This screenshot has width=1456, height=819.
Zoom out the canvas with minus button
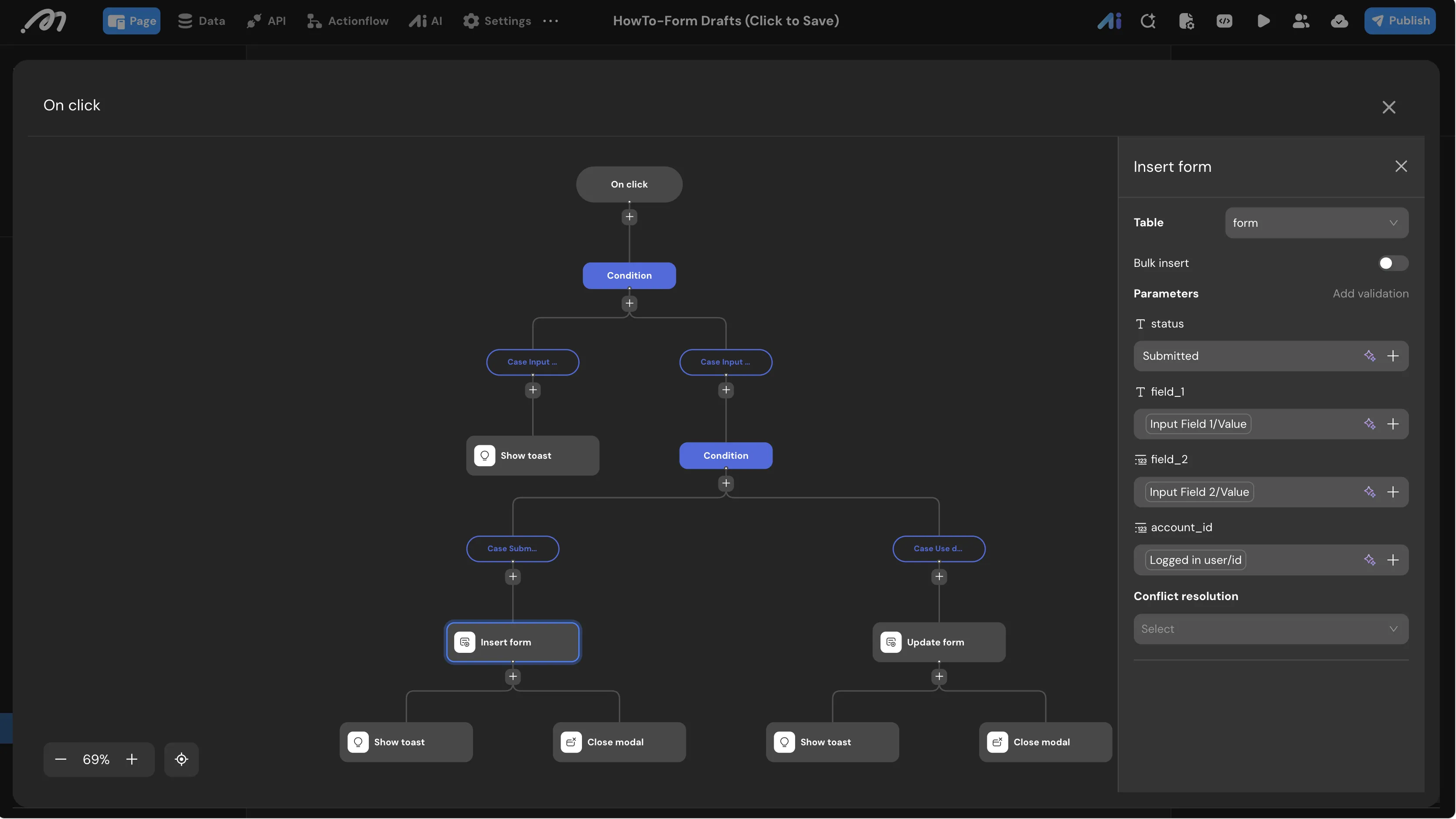61,759
